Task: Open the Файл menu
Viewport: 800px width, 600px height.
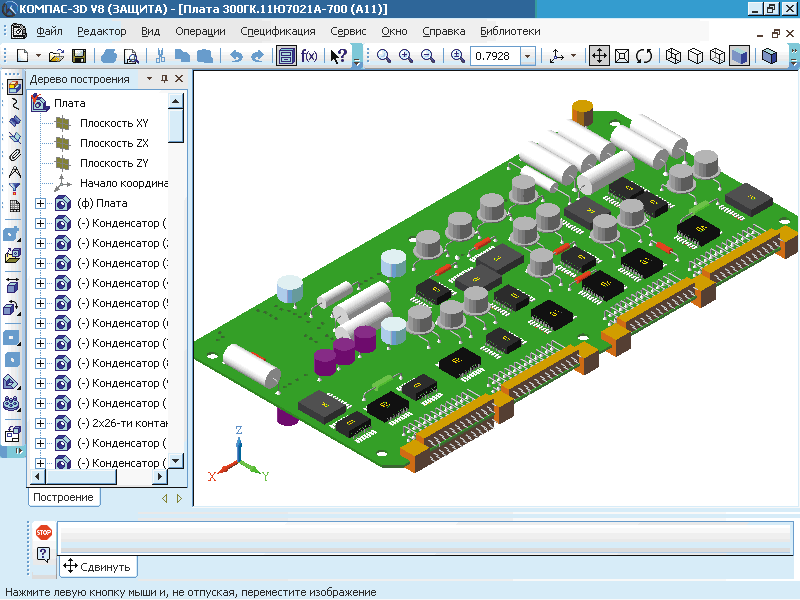Action: tap(49, 32)
